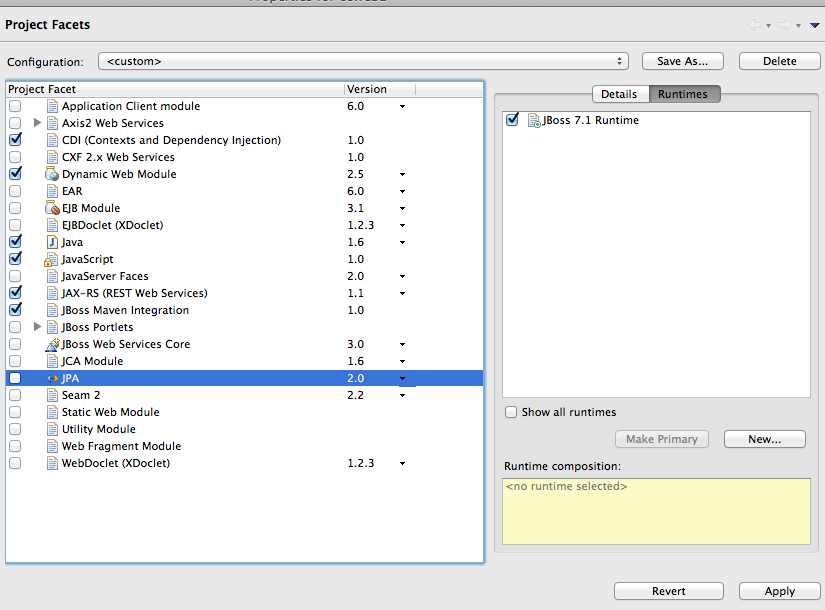
Task: Click the EJBDoclet (XDoclet) icon
Action: pyautogui.click(x=52, y=225)
